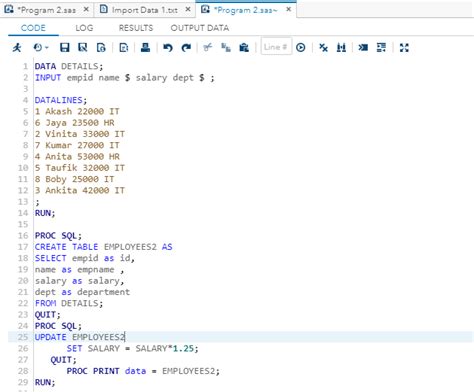Click the clear all code X icon
The height and width of the screenshot is (392, 474).
coord(323,48)
